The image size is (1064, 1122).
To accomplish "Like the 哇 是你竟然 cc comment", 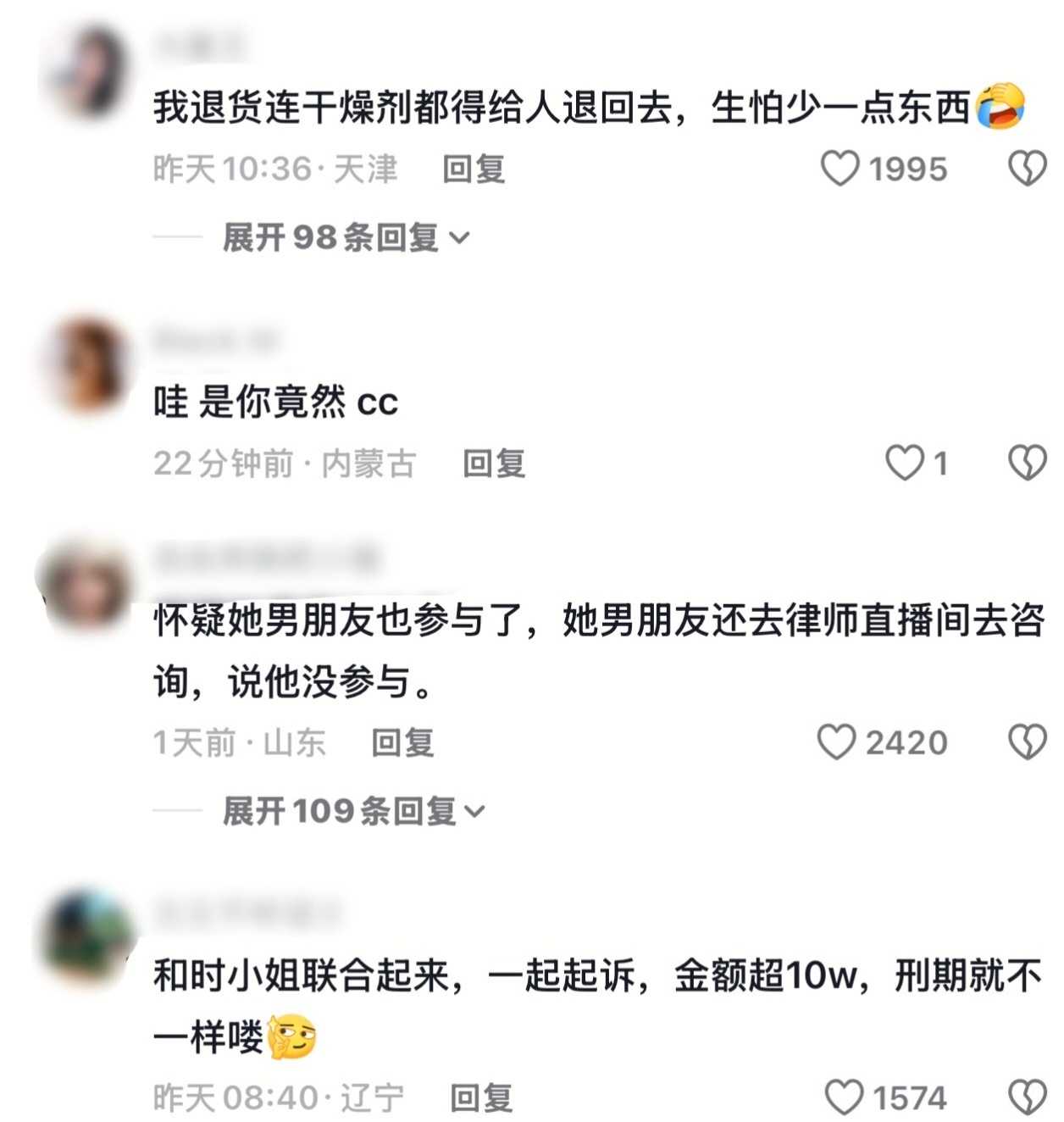I will pyautogui.click(x=904, y=464).
